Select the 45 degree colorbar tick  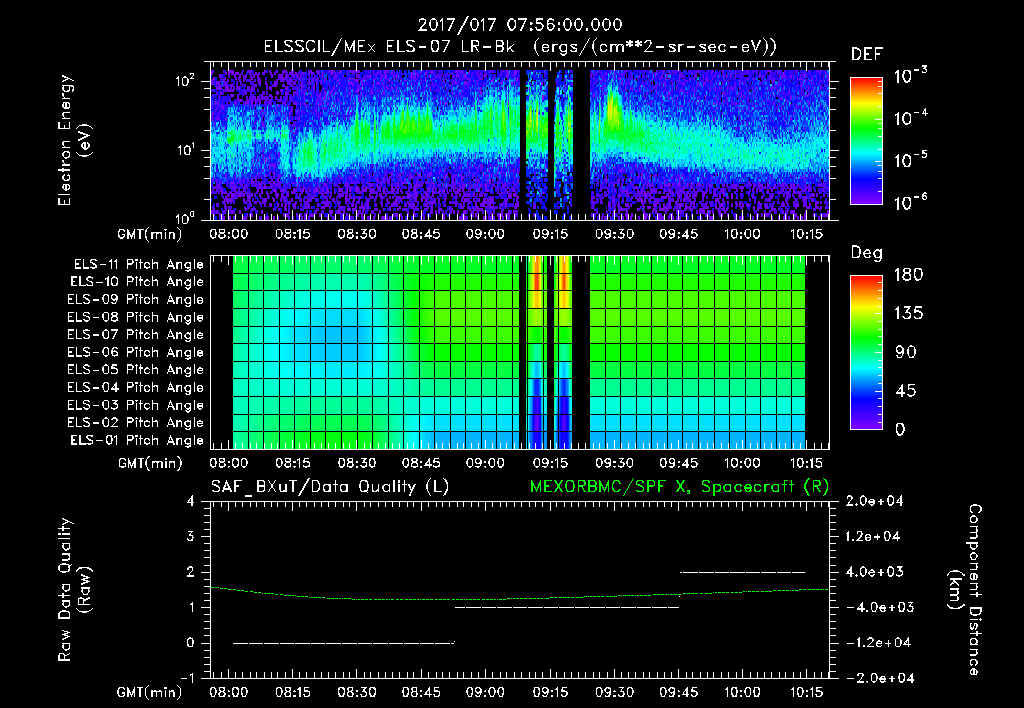pyautogui.click(x=906, y=391)
